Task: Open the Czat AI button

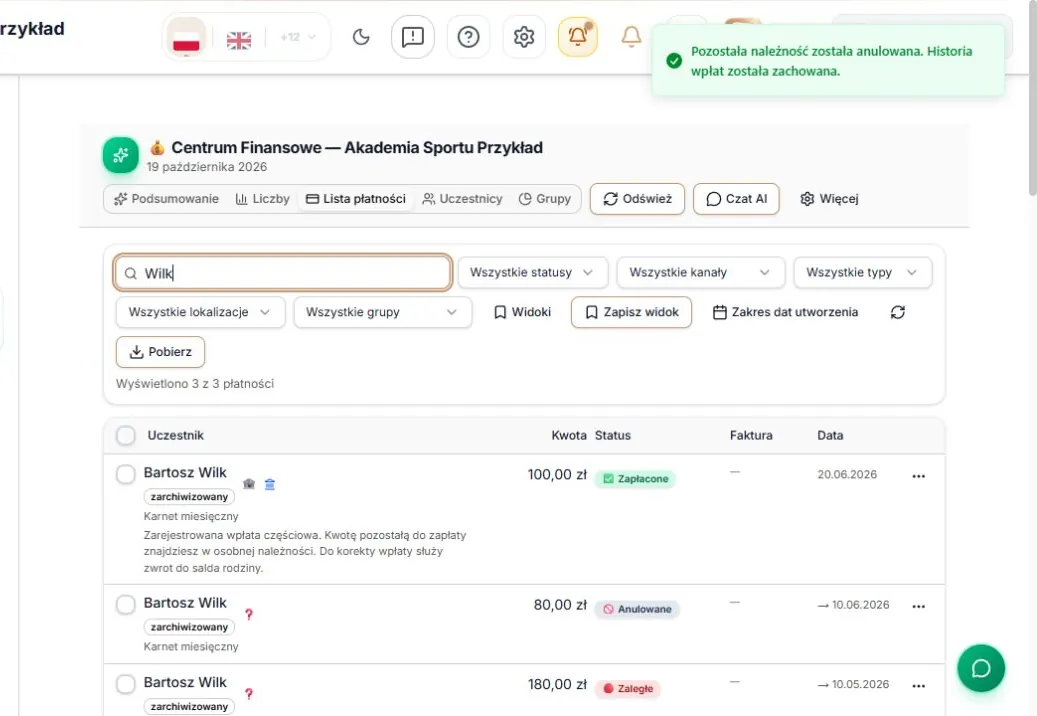Action: (736, 199)
